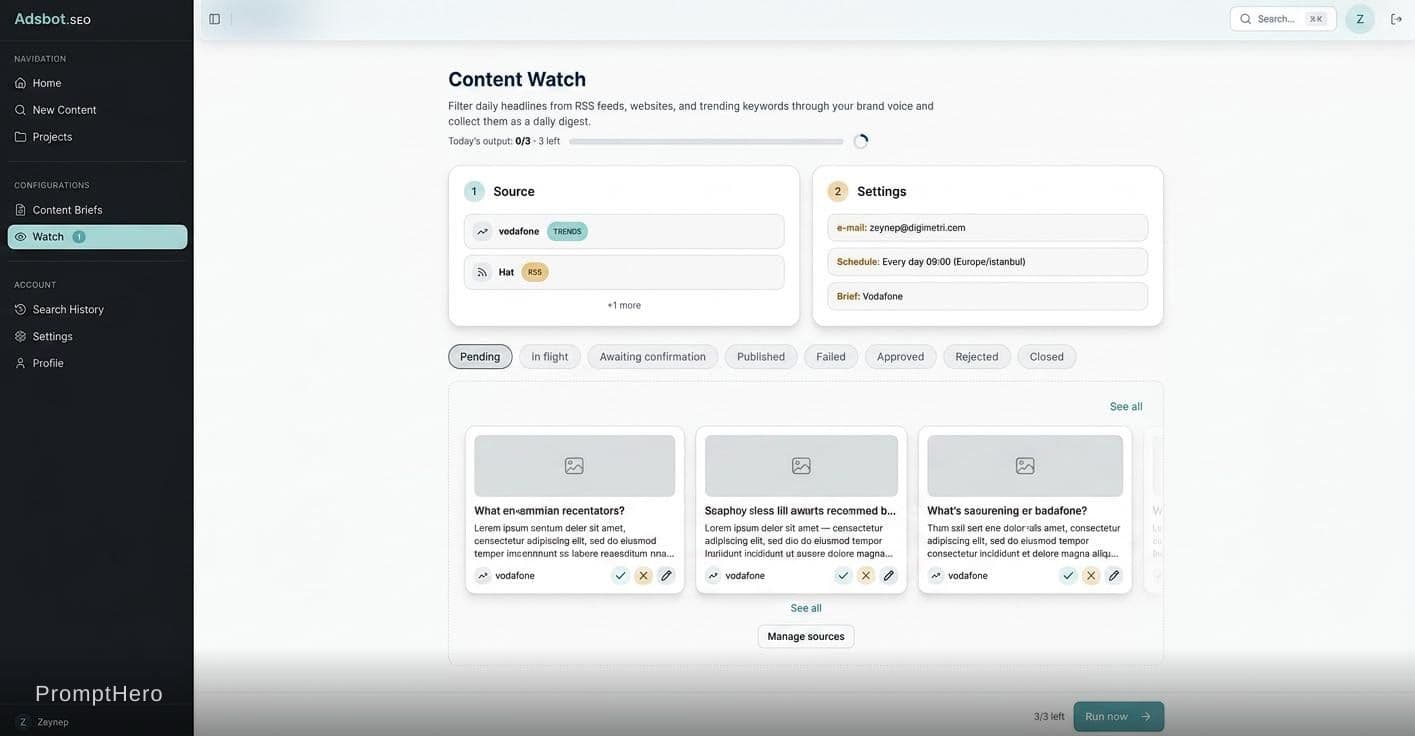
Task: Approve the 'Soaphoy sless' card
Action: (843, 576)
